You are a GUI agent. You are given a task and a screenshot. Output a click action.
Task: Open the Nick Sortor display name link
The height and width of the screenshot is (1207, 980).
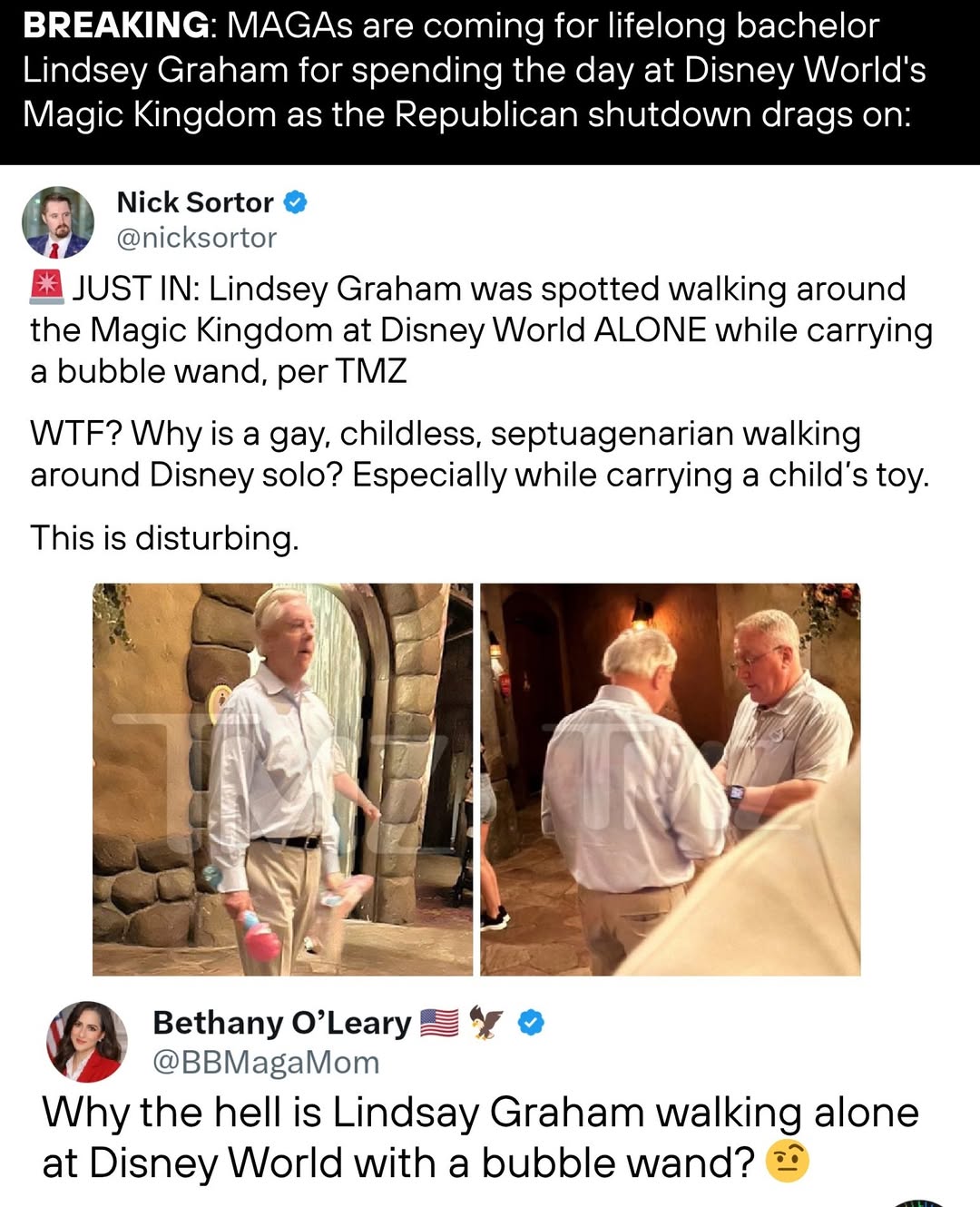click(195, 202)
